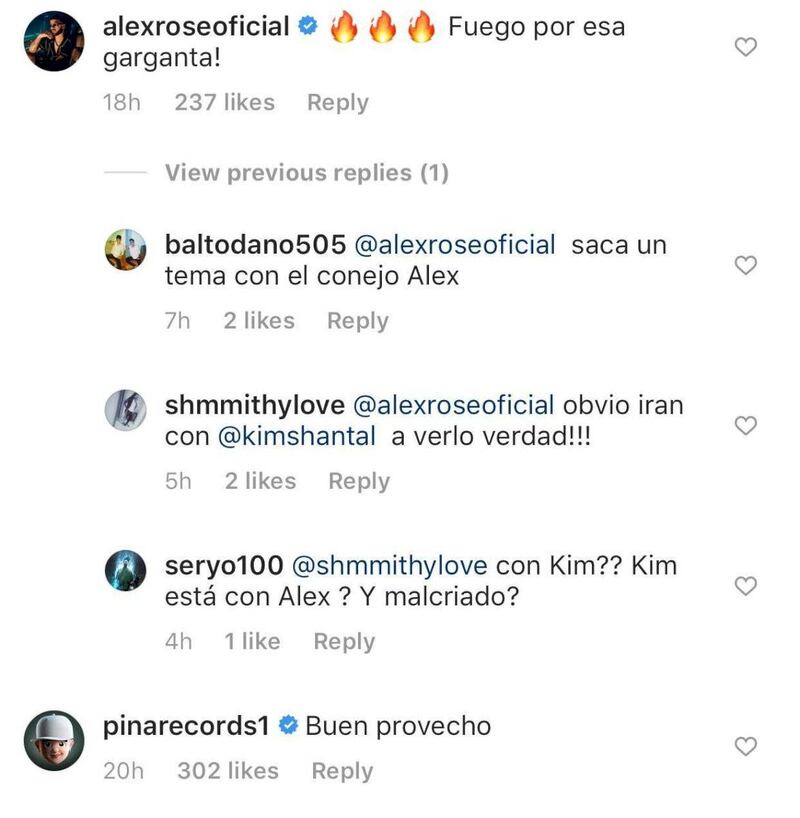Screen dimensions: 800x818
Task: Reply to alexroseoficial's comment
Action: (337, 102)
